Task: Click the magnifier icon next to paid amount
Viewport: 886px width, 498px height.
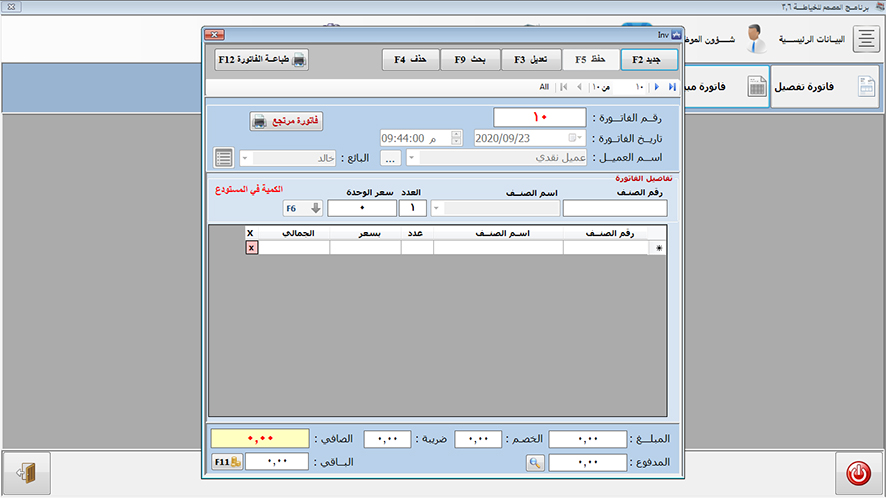Action: click(x=536, y=462)
